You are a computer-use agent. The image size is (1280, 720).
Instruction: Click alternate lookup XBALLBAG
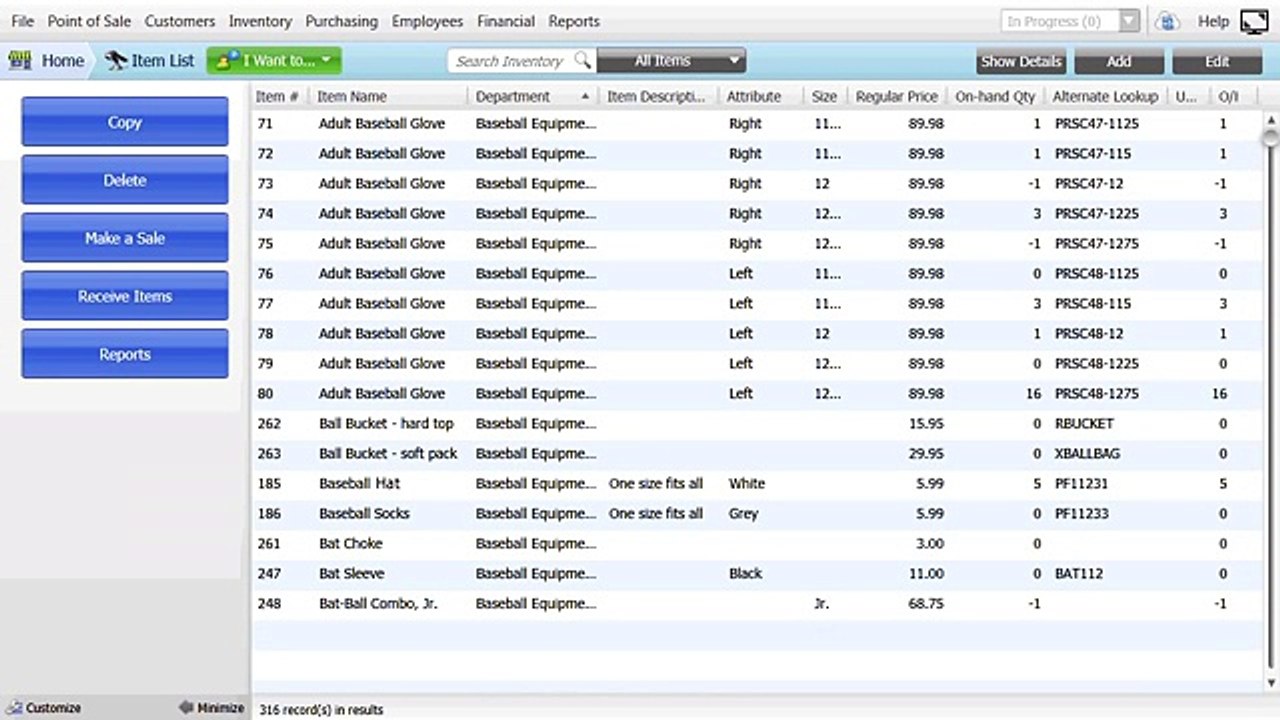pos(1087,454)
